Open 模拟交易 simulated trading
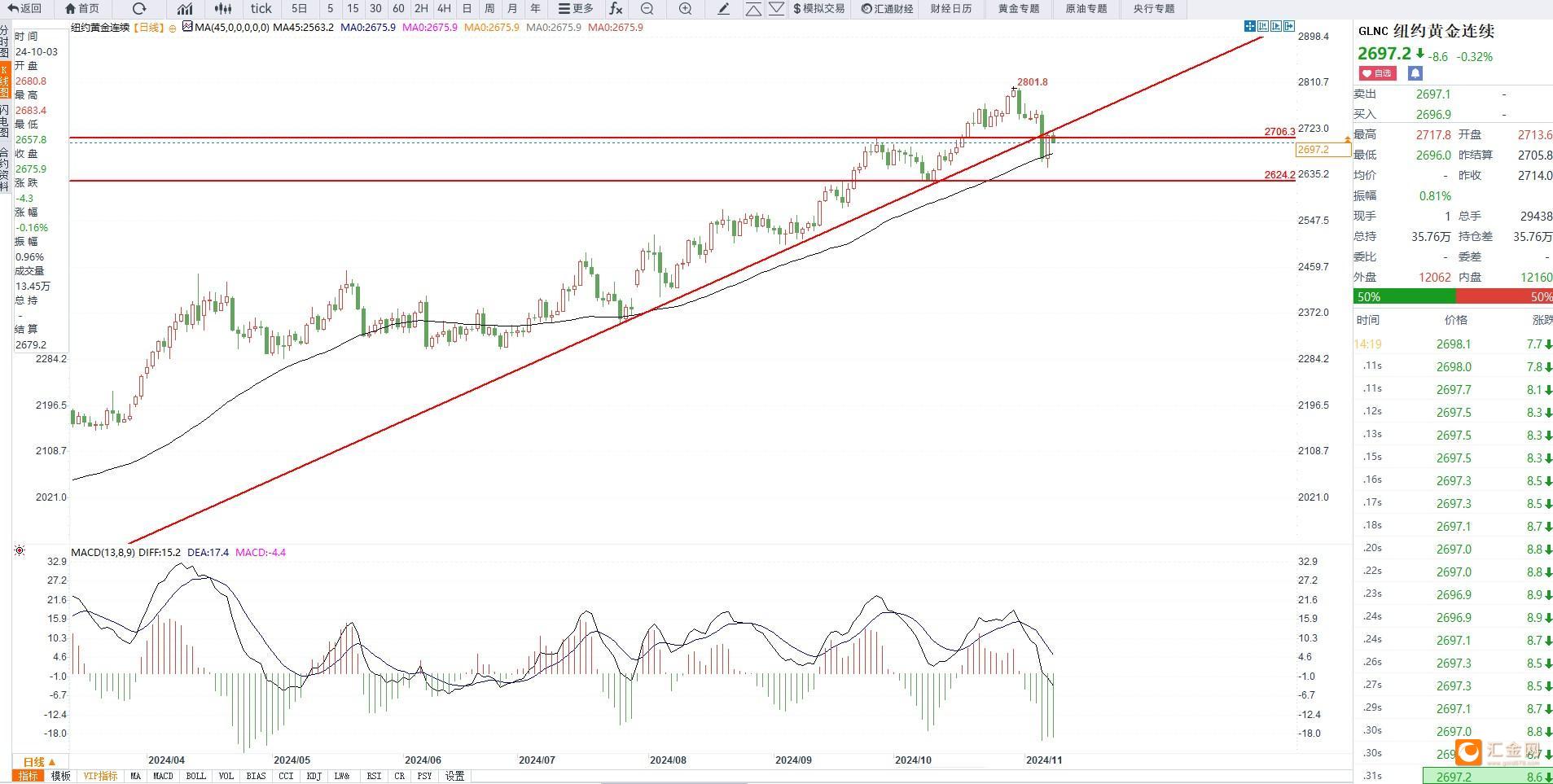The image size is (1553, 784). point(819,8)
